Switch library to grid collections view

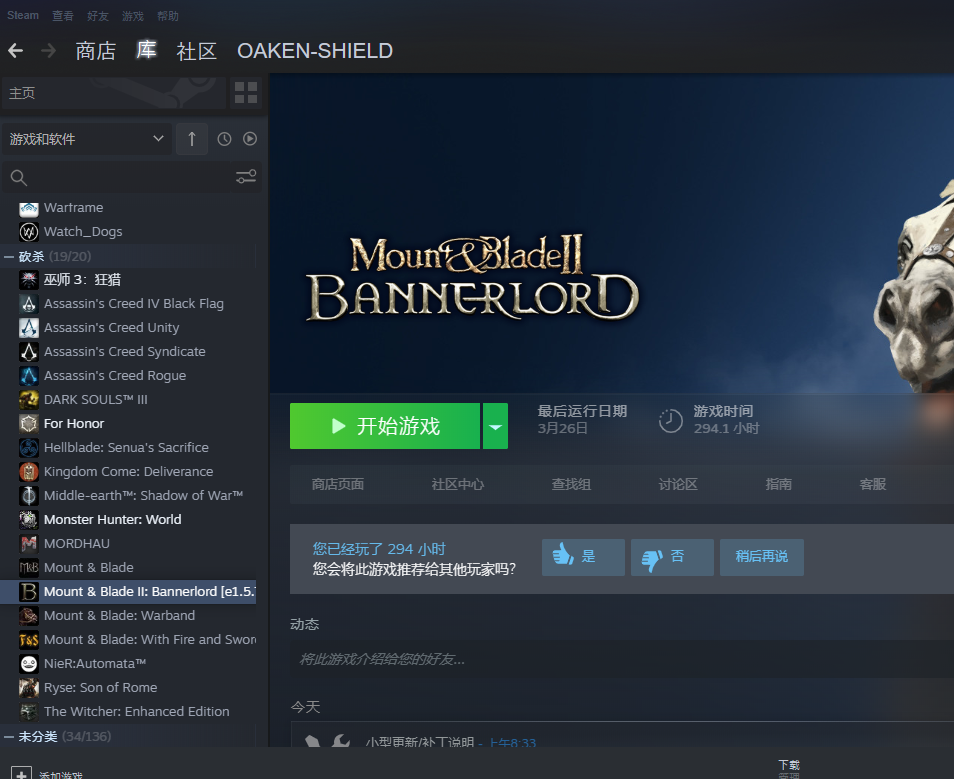click(246, 93)
